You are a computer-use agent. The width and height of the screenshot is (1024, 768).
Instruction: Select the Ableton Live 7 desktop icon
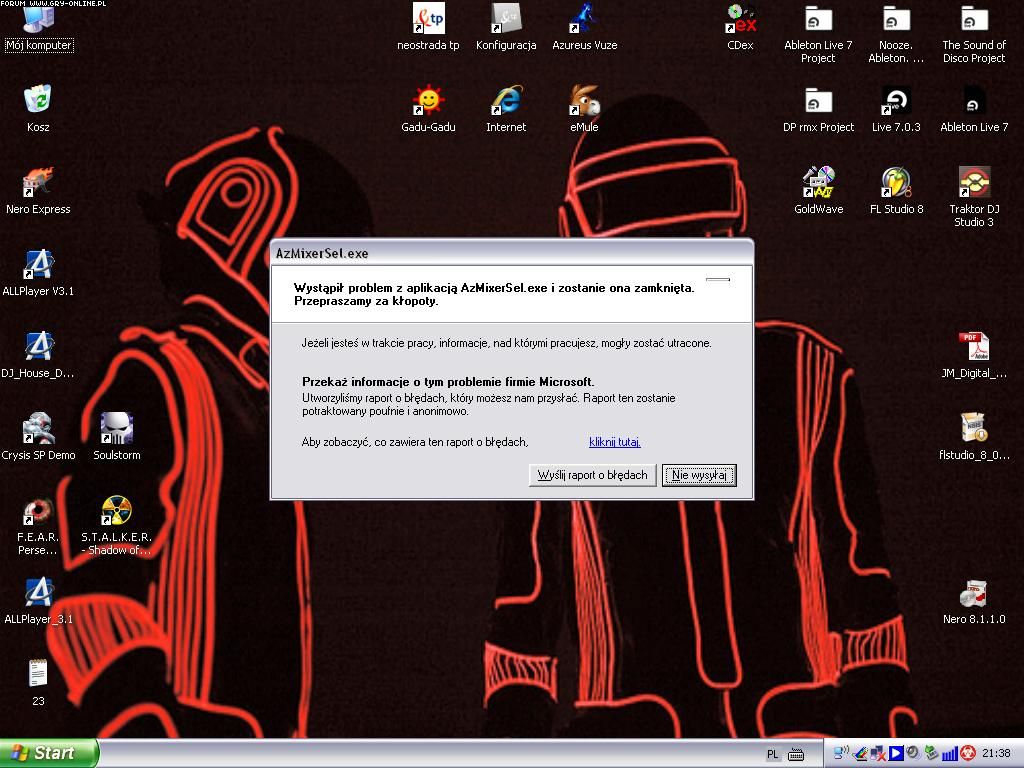click(974, 108)
